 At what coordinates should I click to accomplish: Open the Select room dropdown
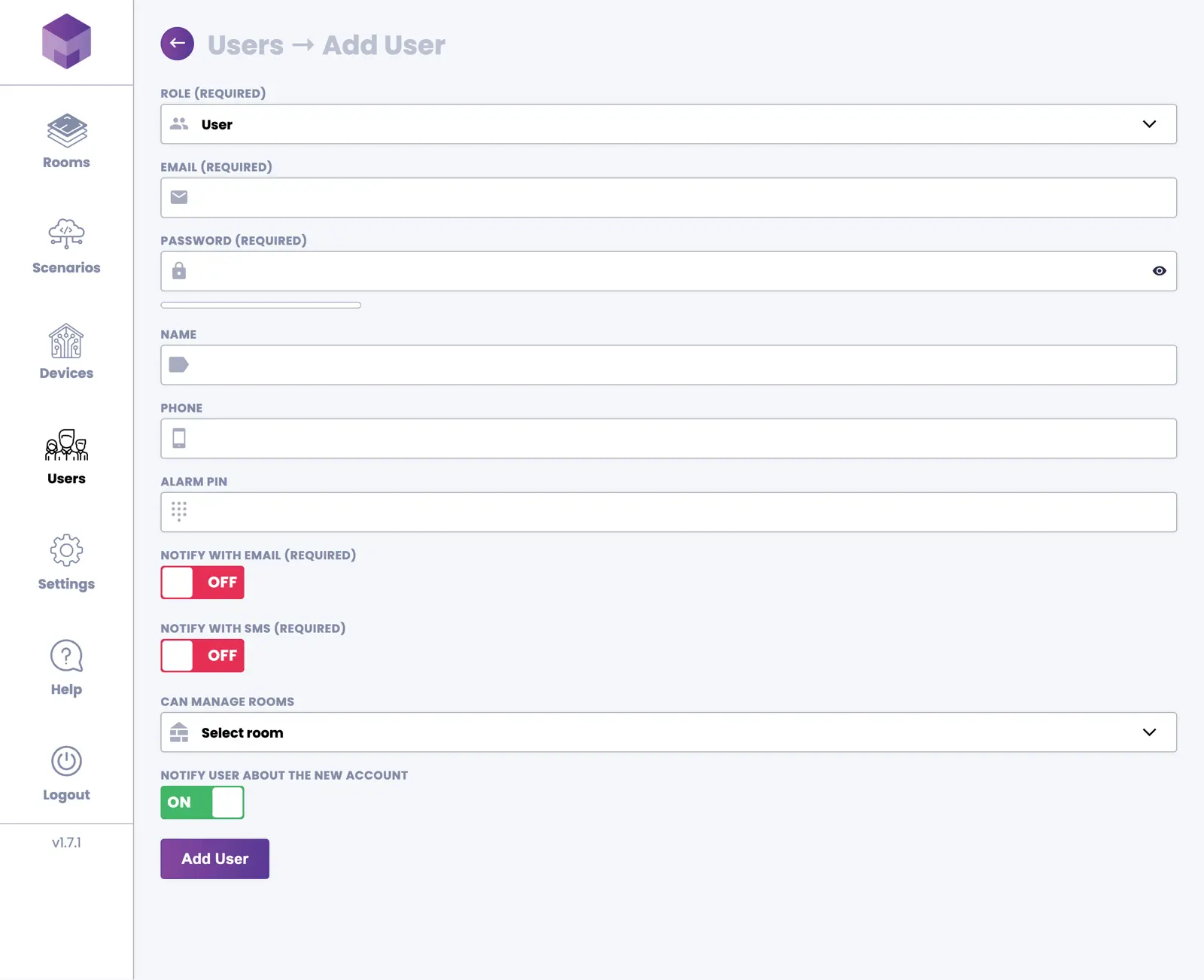[668, 732]
